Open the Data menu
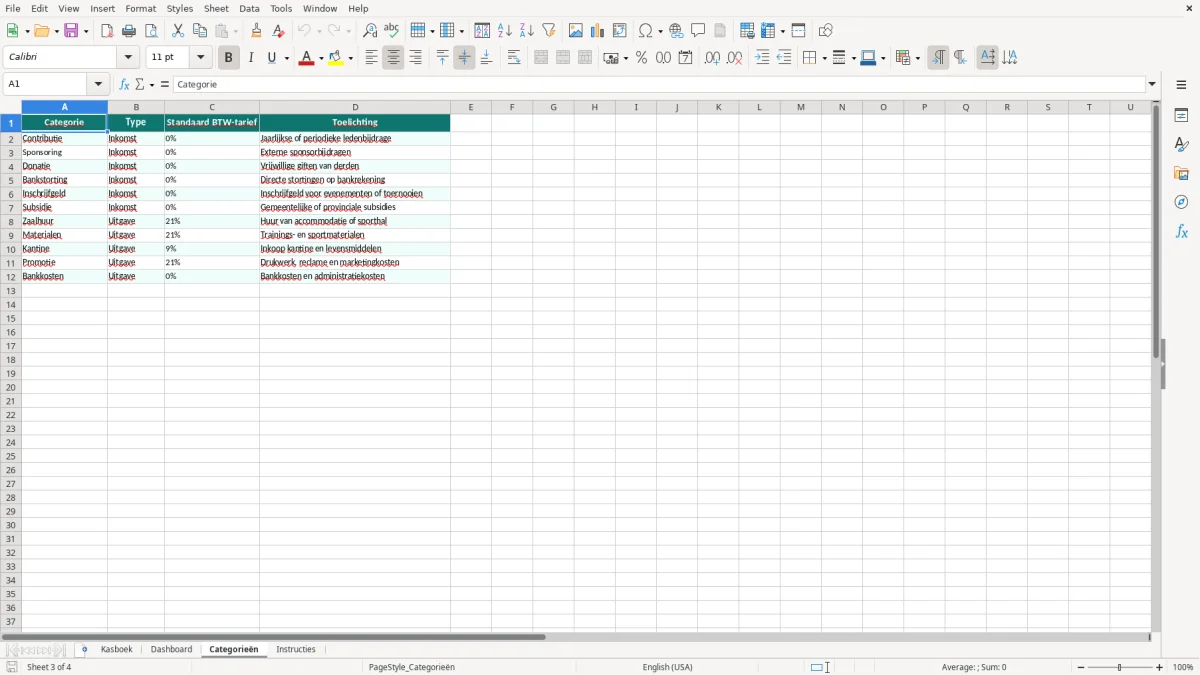 point(249,8)
